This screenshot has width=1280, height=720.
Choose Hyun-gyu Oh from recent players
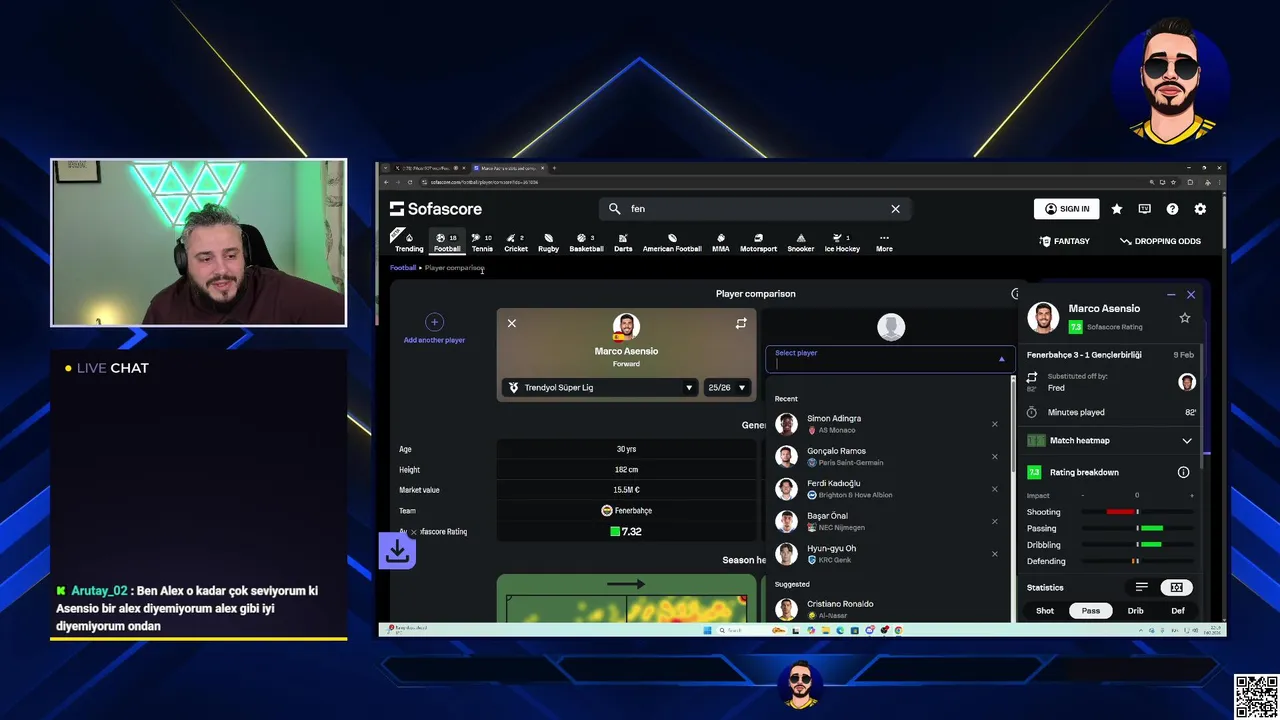coord(888,554)
